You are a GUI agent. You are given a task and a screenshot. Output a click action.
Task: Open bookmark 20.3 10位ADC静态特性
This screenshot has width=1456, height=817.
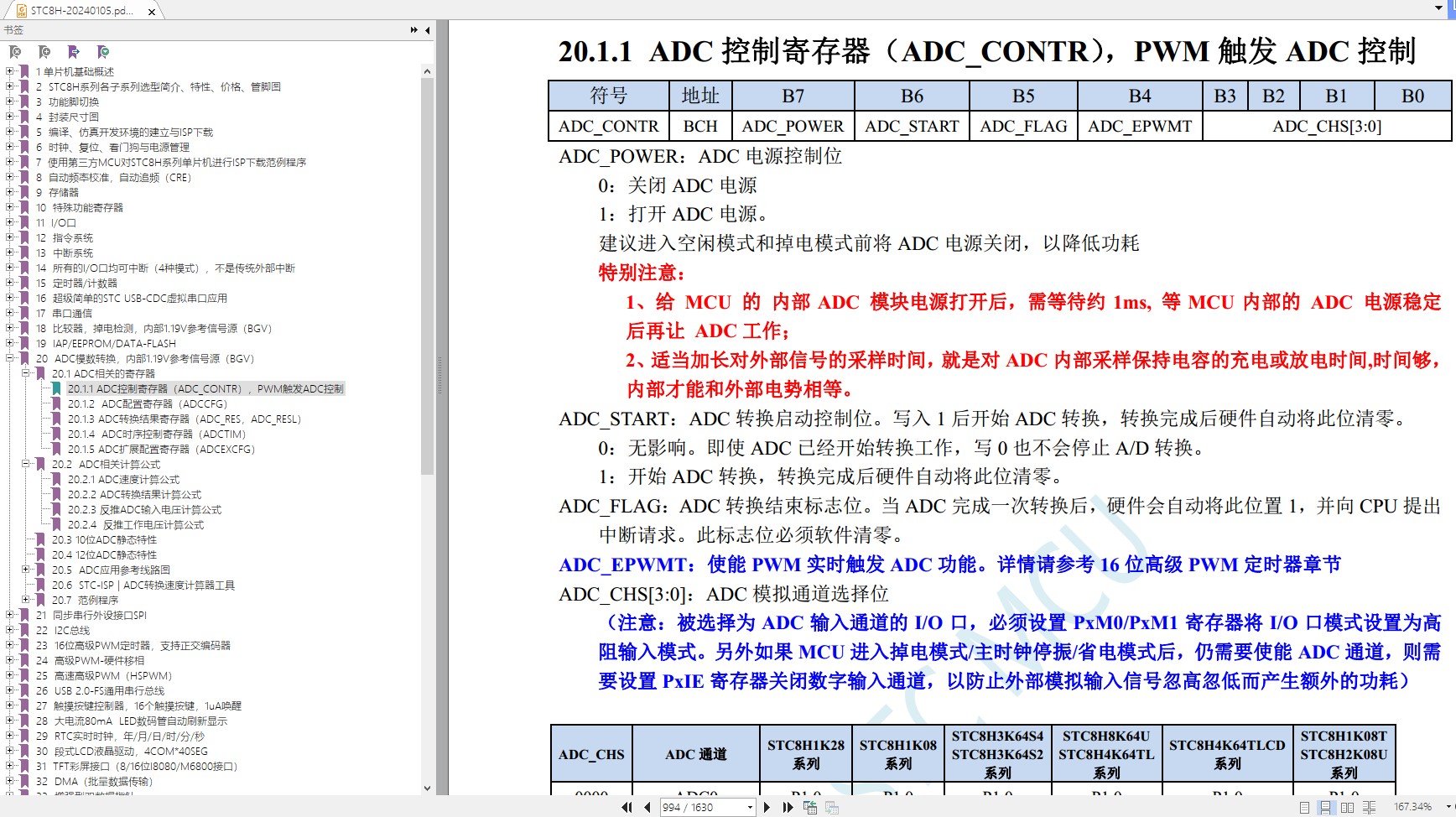pyautogui.click(x=104, y=539)
